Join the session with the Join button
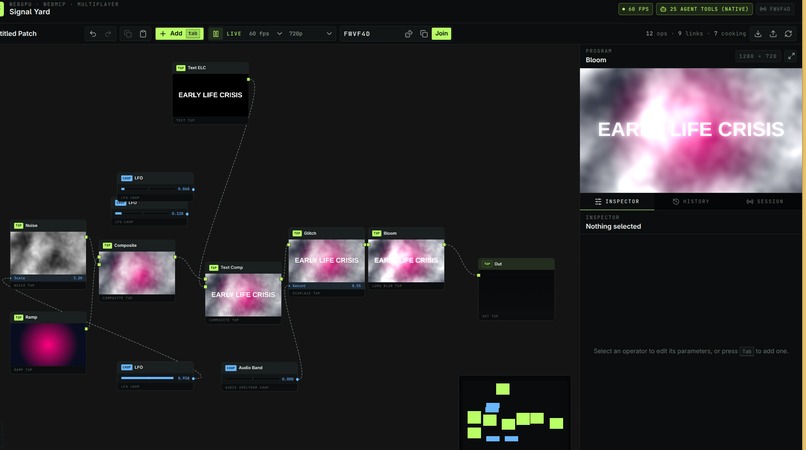 click(441, 34)
